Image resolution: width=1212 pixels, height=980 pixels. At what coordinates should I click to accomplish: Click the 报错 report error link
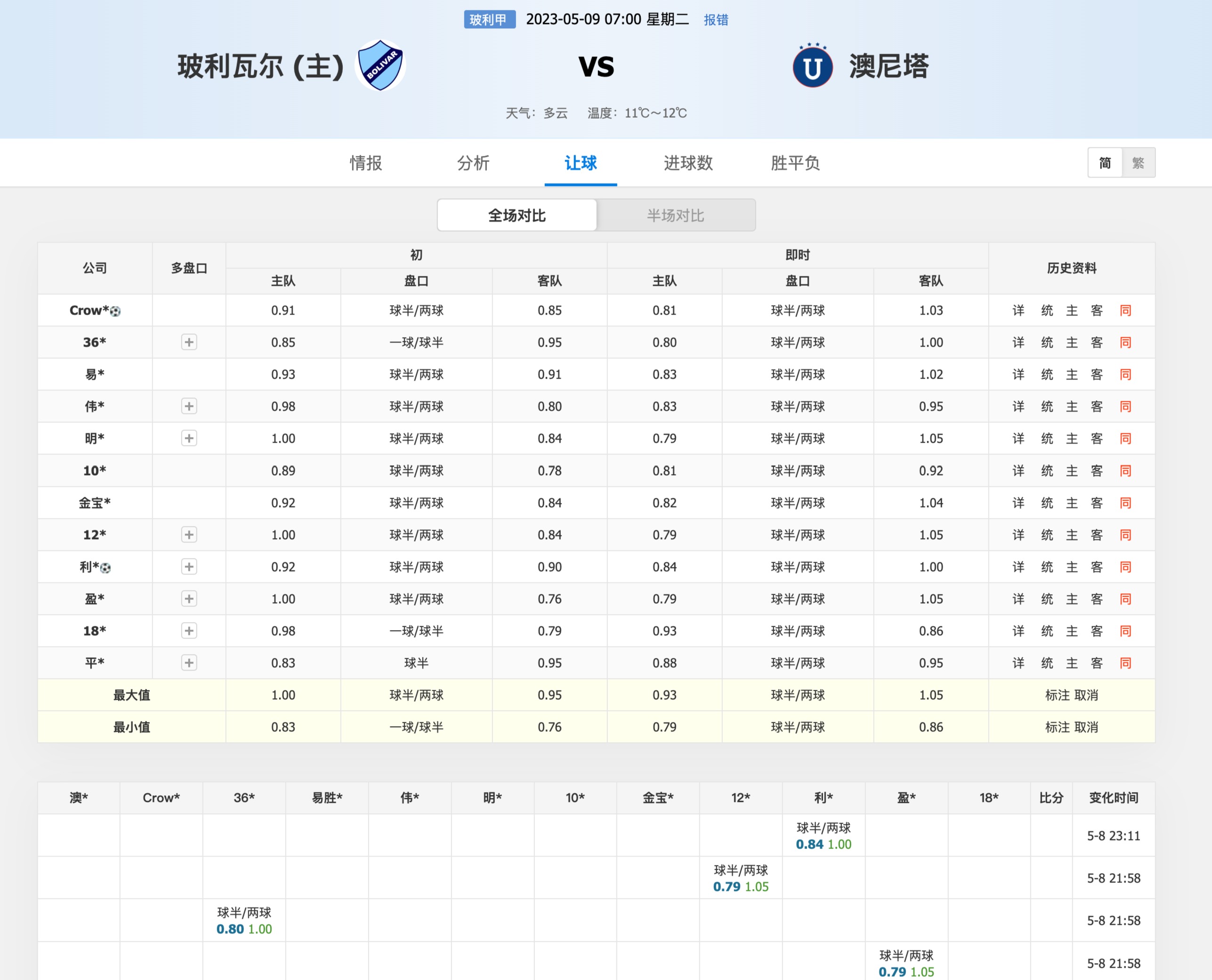click(x=716, y=20)
